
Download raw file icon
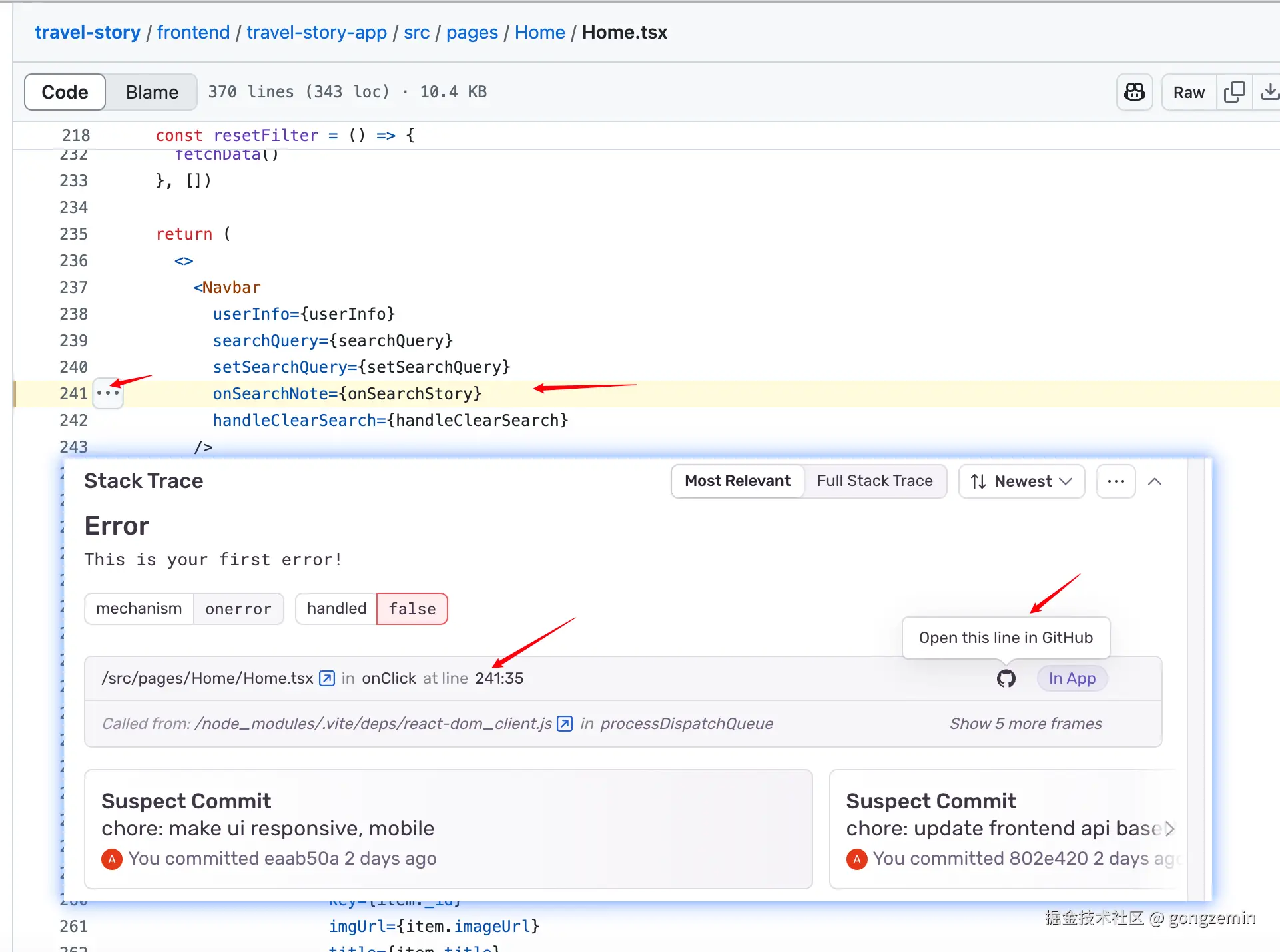point(1269,92)
